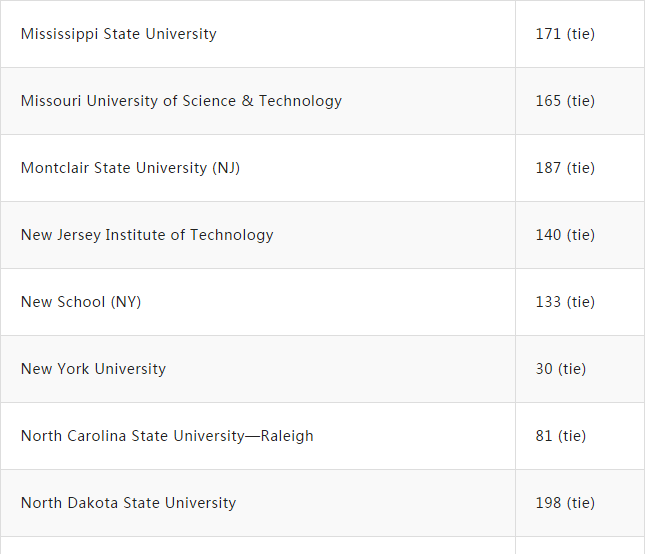Screen dimensions: 645x554
Task: Click the empty name cell below North Dakota
Action: pos(257,546)
